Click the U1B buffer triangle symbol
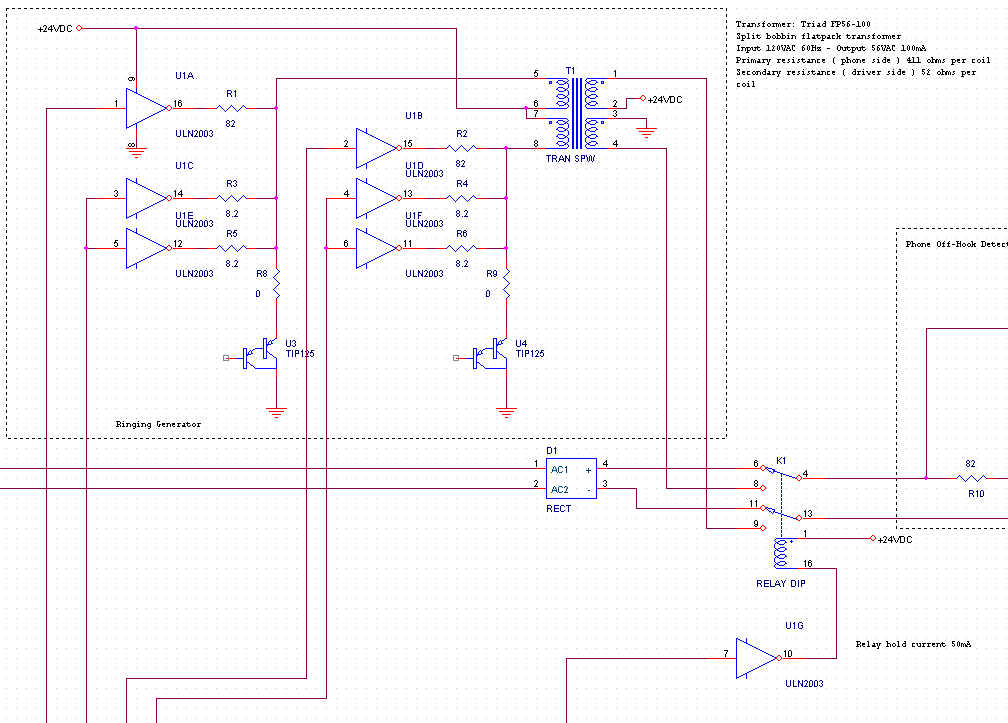The width and height of the screenshot is (1008, 723). pyautogui.click(x=376, y=146)
